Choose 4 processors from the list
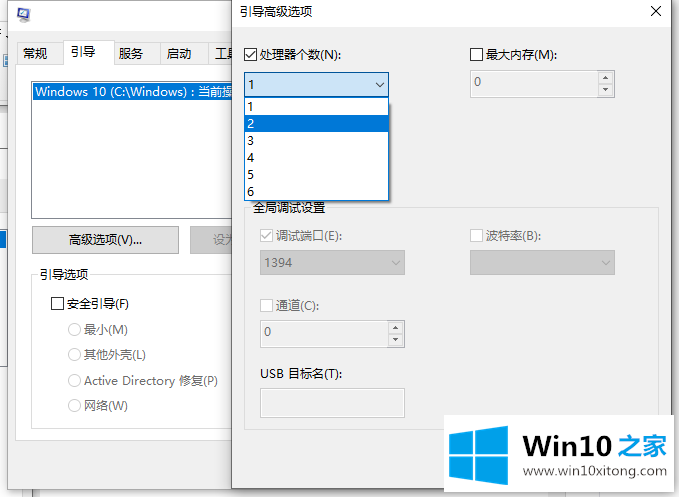 (317, 157)
